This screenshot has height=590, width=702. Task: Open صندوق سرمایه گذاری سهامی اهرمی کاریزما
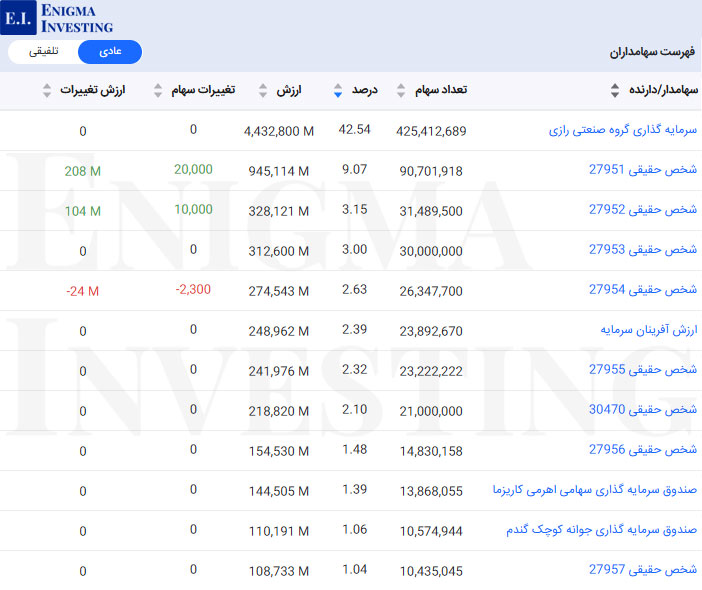coord(596,490)
